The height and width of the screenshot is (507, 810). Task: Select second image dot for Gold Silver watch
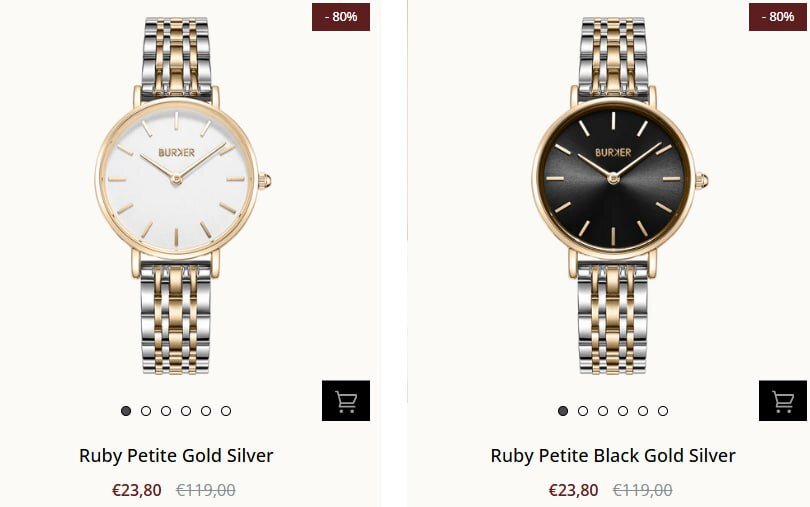coord(146,411)
